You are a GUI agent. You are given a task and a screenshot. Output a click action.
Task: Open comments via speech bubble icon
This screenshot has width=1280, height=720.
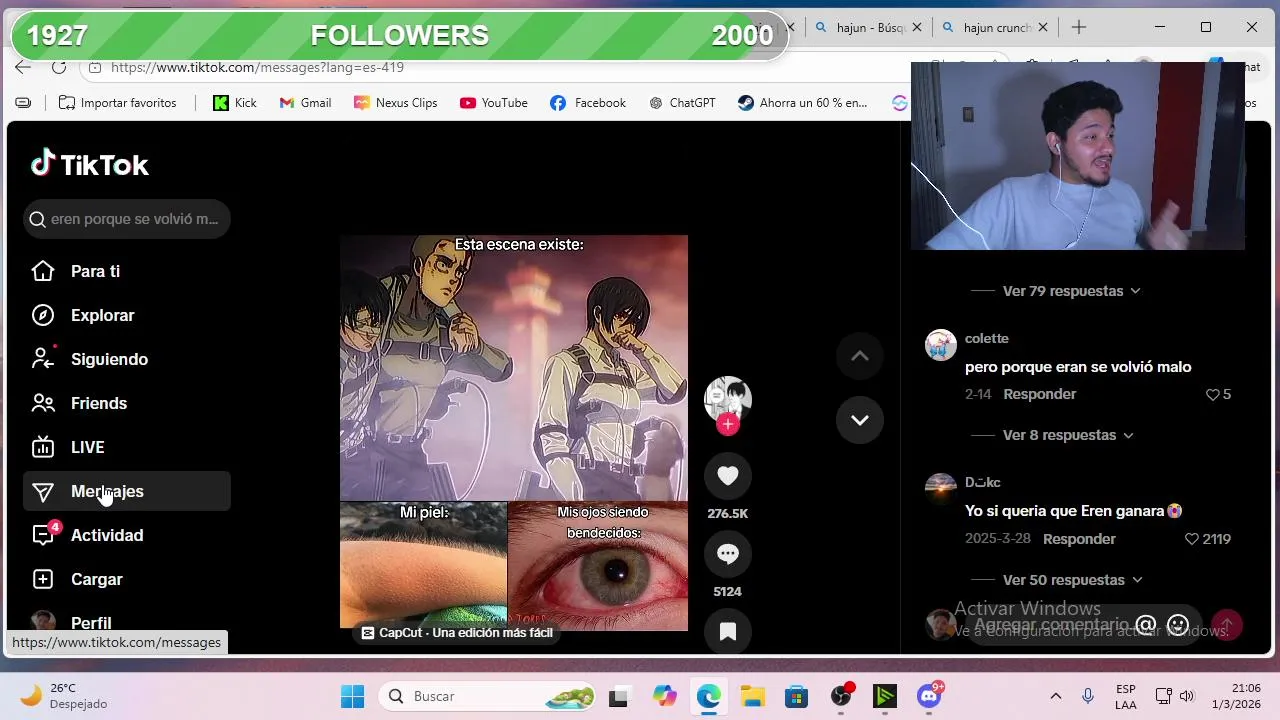[728, 554]
